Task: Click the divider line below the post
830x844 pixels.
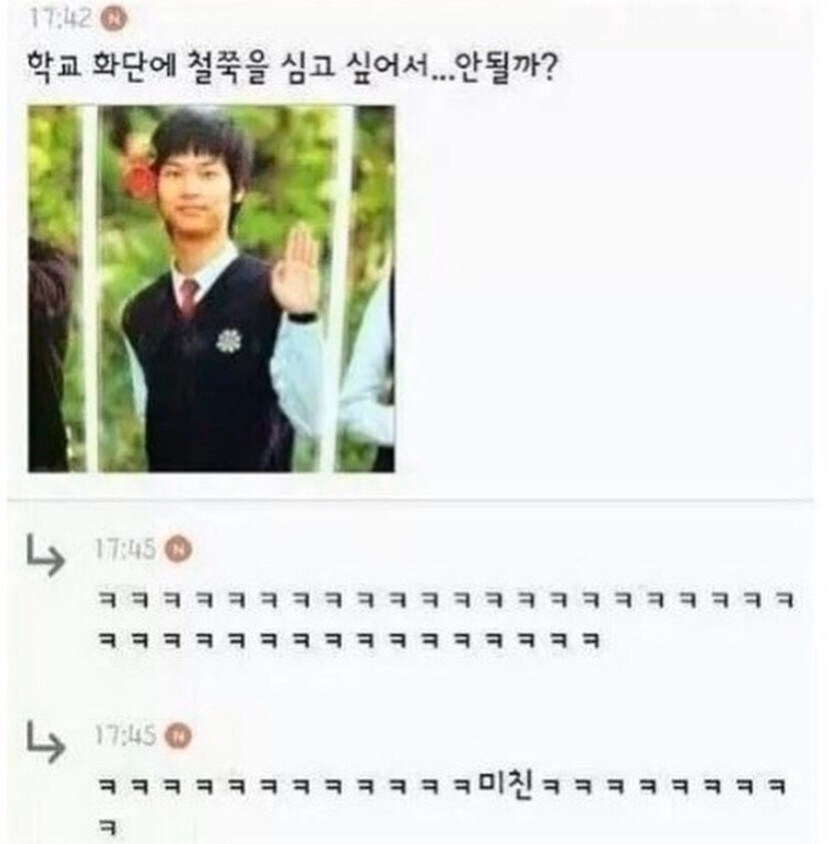Action: pos(410,500)
